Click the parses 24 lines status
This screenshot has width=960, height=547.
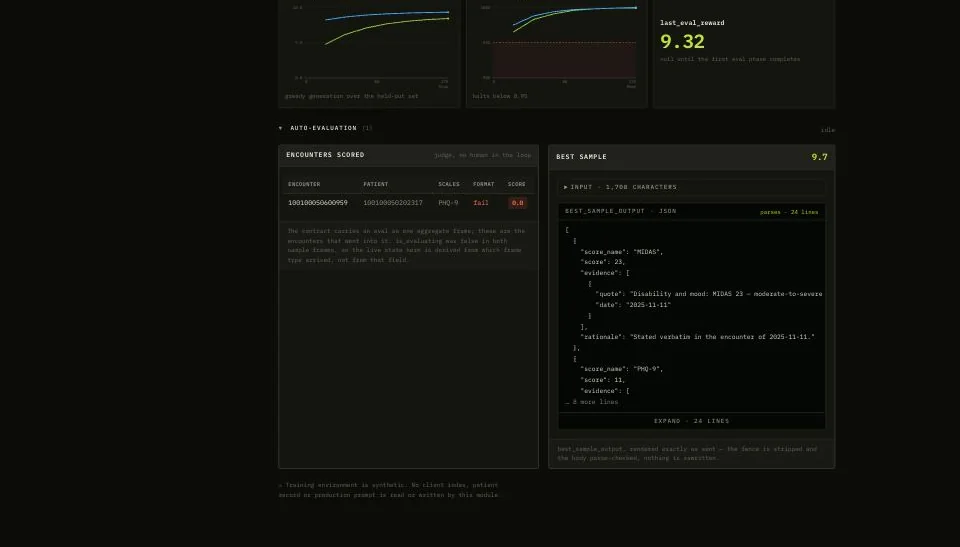[x=789, y=213]
